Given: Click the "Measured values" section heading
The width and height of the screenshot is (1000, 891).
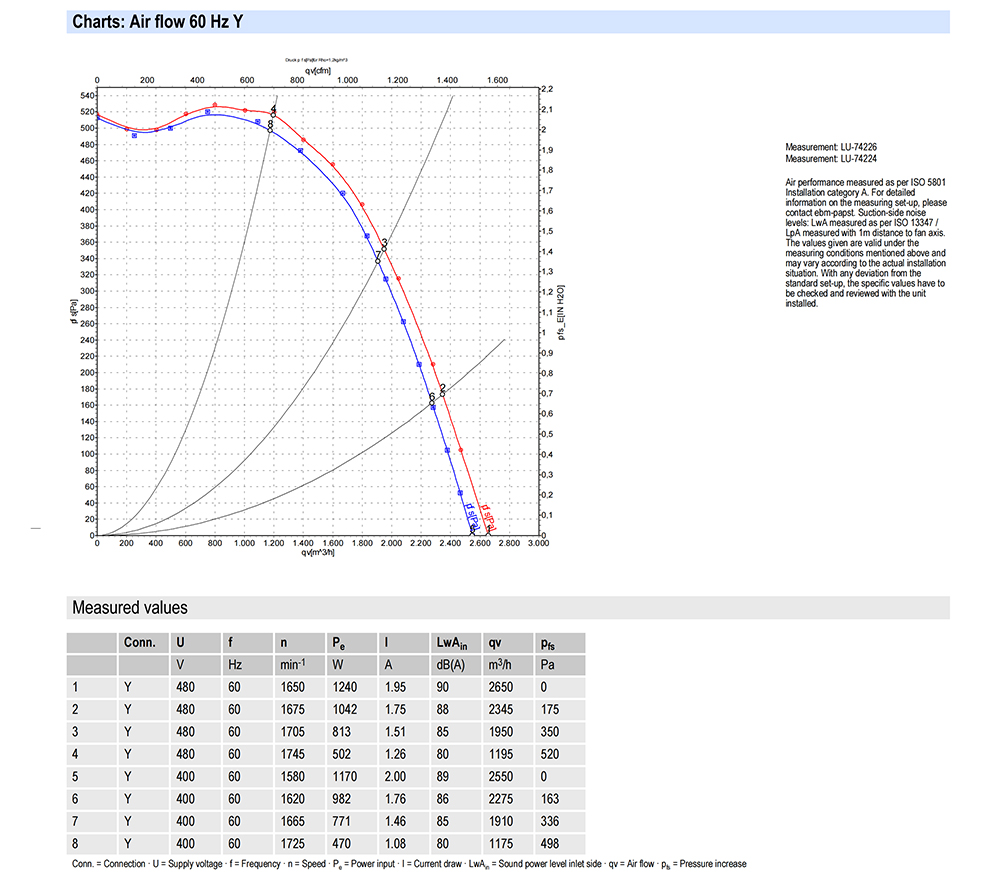Looking at the screenshot, I should pos(129,608).
